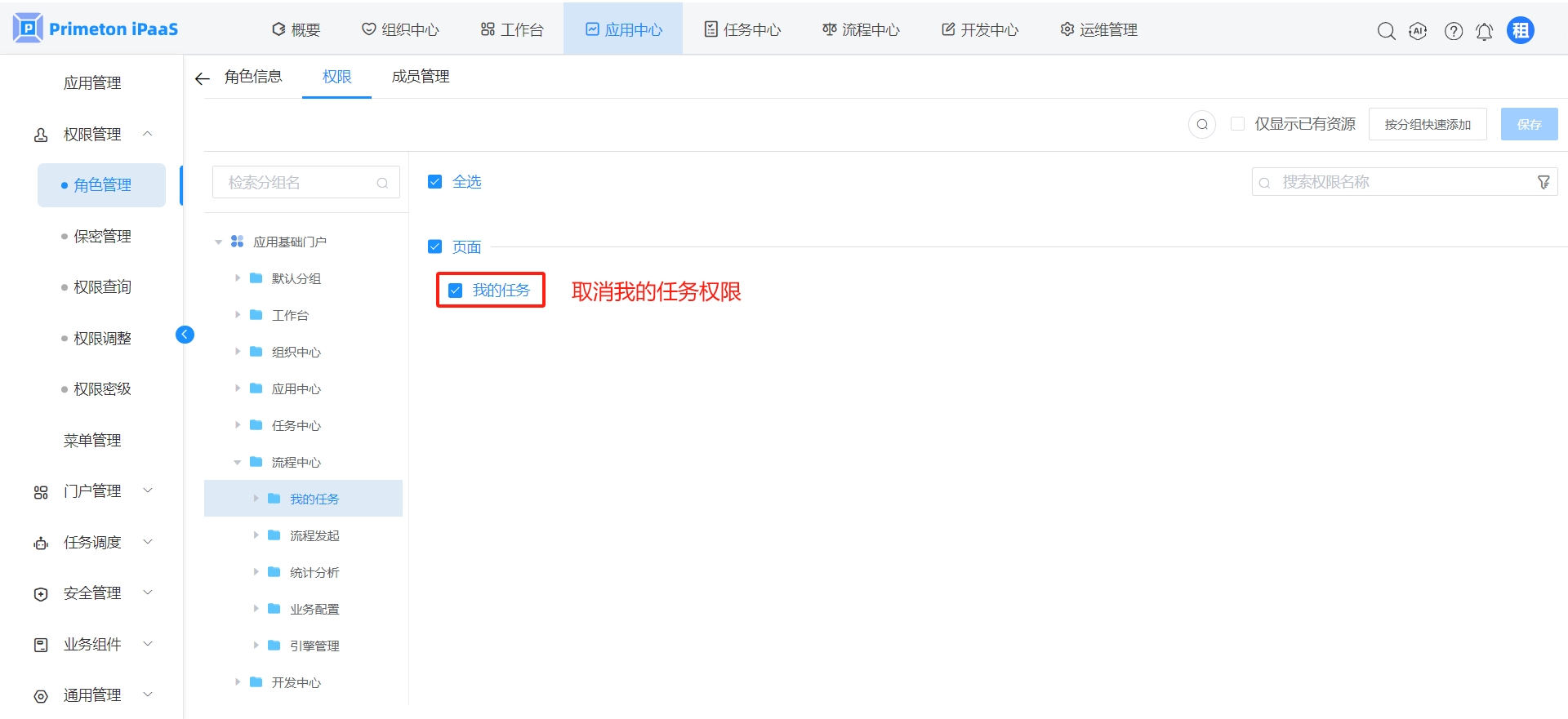Viewport: 1568px width, 719px height.
Task: Click the user avatar icon
Action: pos(1520,31)
